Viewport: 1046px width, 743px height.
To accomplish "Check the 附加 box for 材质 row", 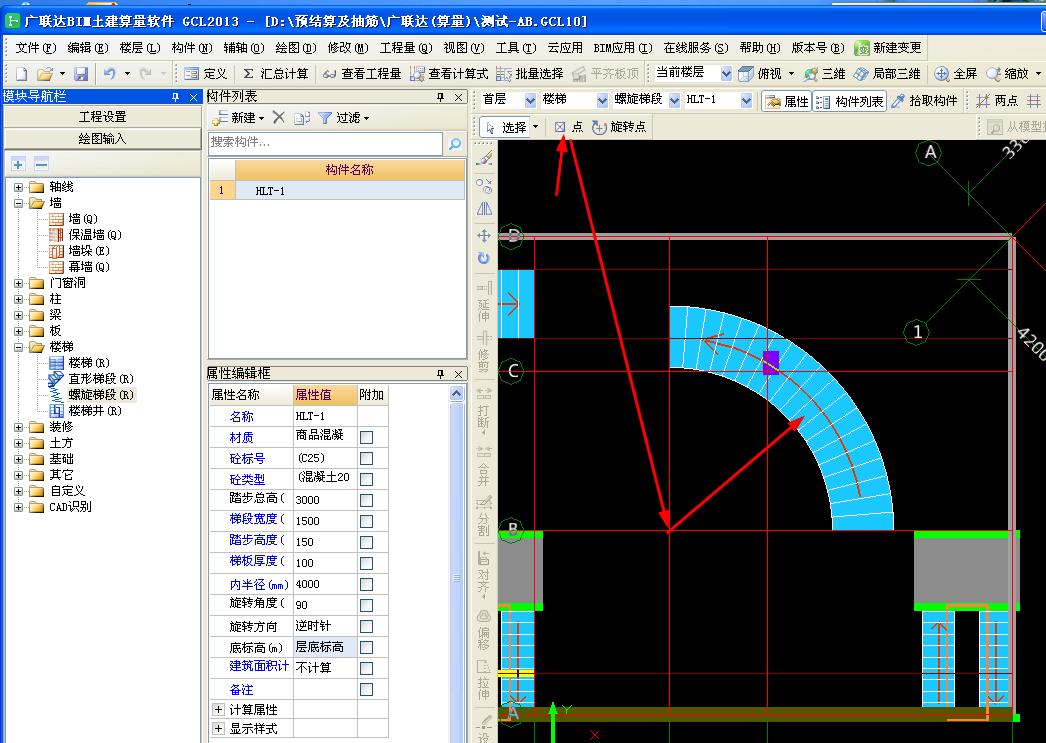I will 366,437.
